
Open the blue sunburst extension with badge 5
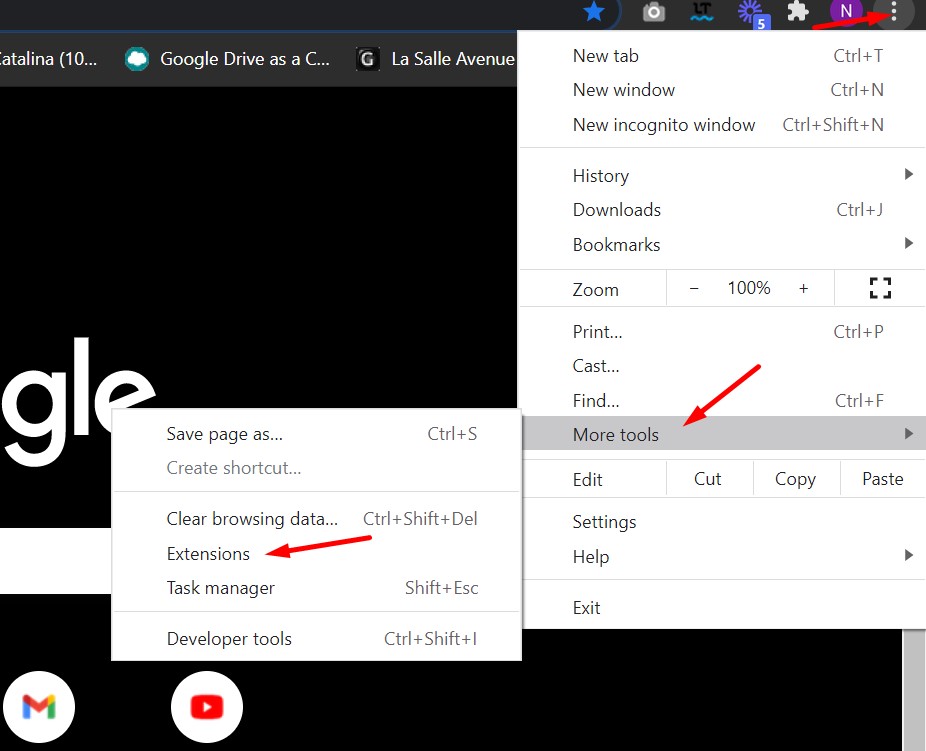pos(752,13)
